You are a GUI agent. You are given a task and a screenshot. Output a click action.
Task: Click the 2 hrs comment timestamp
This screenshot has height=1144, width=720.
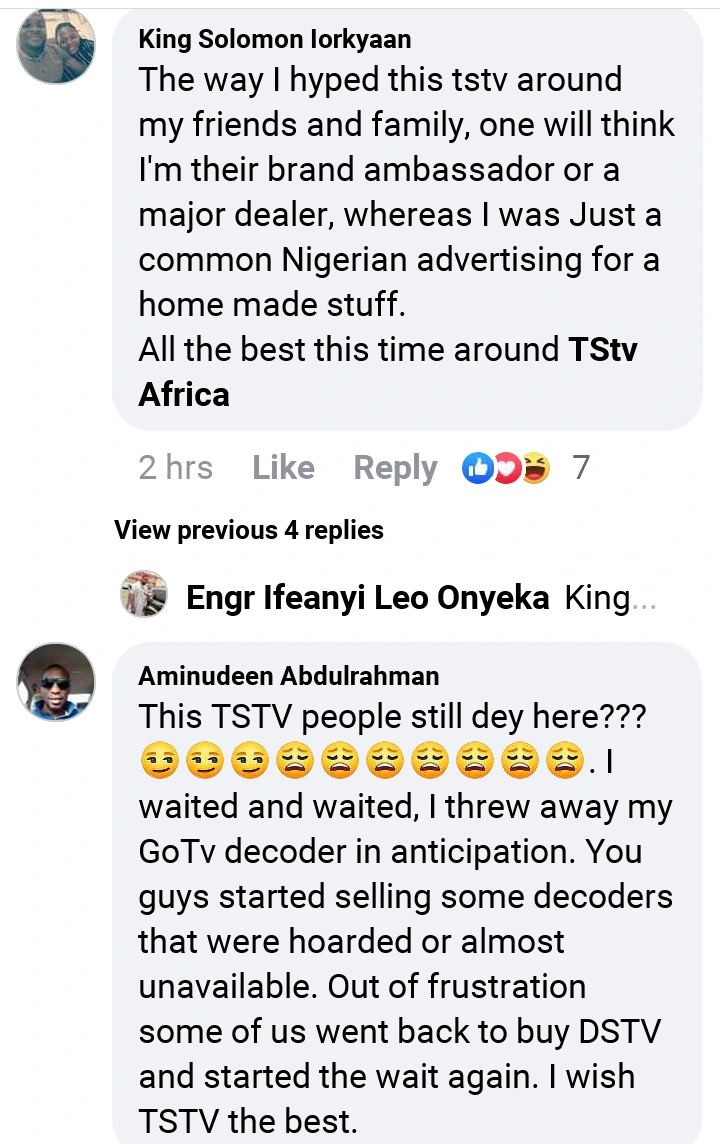(x=175, y=467)
